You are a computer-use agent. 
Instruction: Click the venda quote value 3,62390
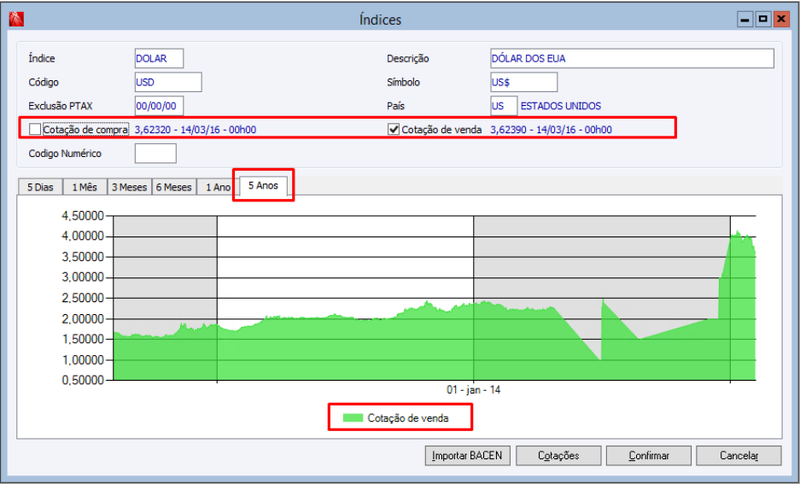tap(551, 130)
